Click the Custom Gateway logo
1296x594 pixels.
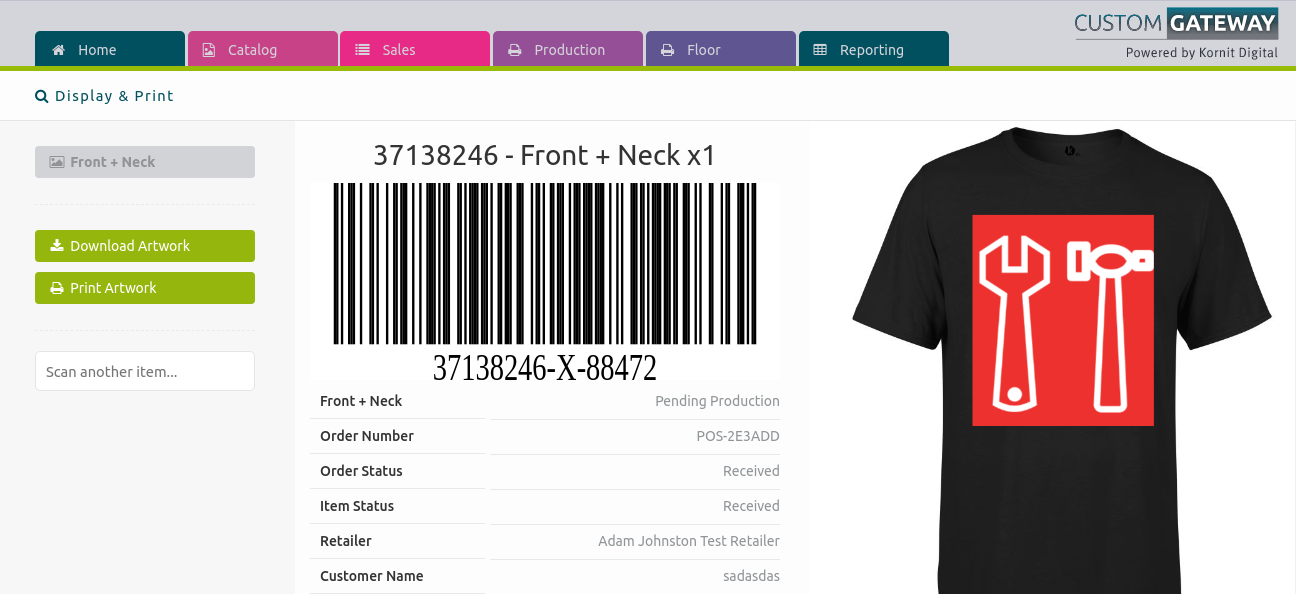[1176, 33]
